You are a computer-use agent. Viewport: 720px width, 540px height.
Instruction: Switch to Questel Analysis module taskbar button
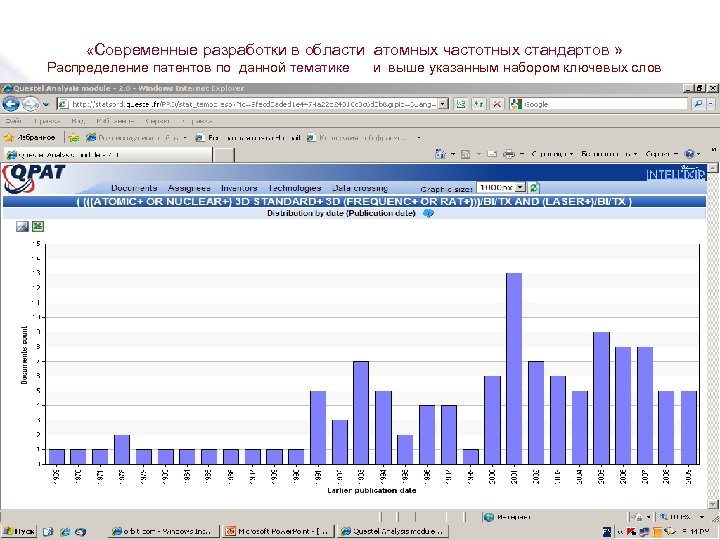tap(392, 532)
